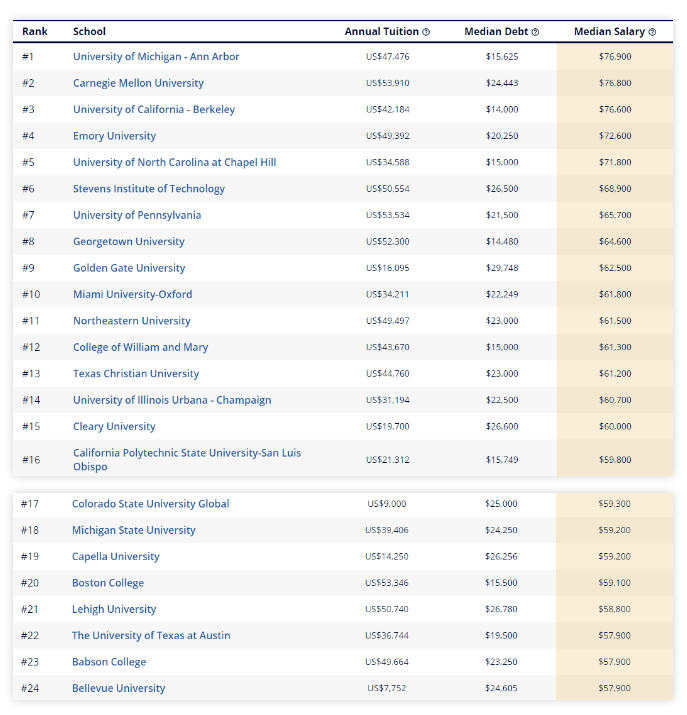Select the #9 rank cell
The width and height of the screenshot is (687, 715).
point(28,268)
